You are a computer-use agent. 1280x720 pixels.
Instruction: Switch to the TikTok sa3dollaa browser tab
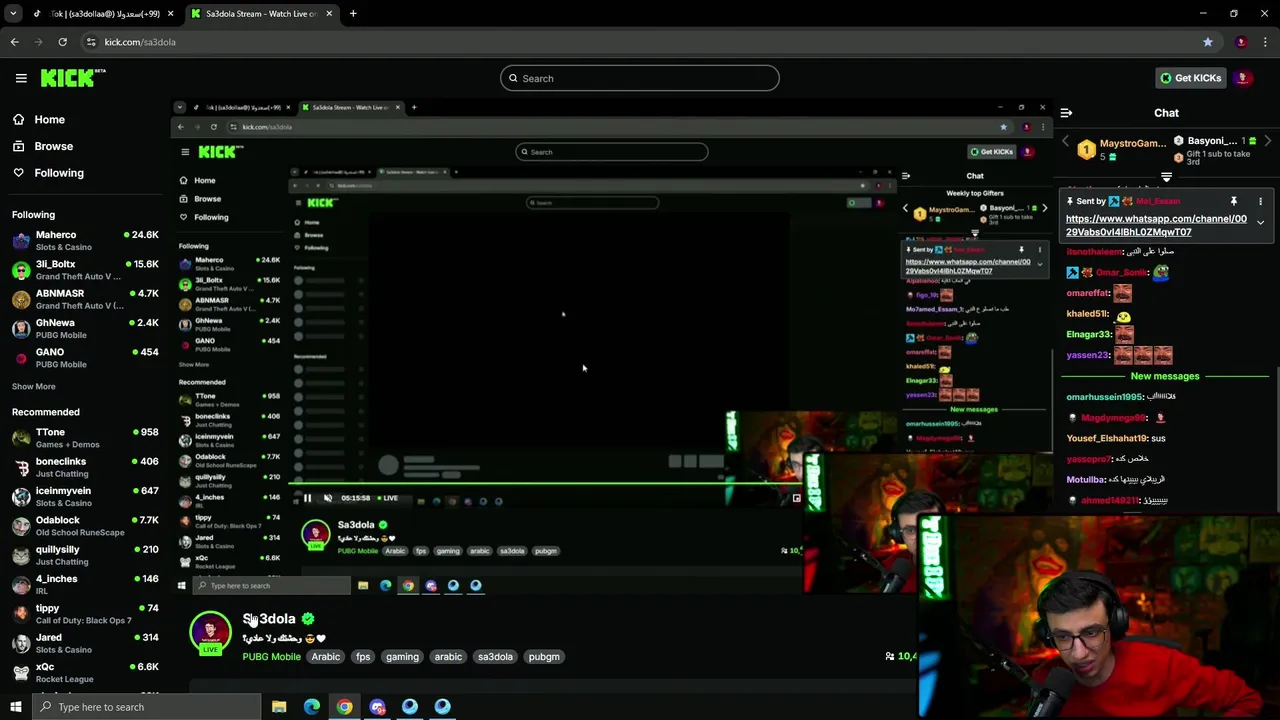(105, 14)
